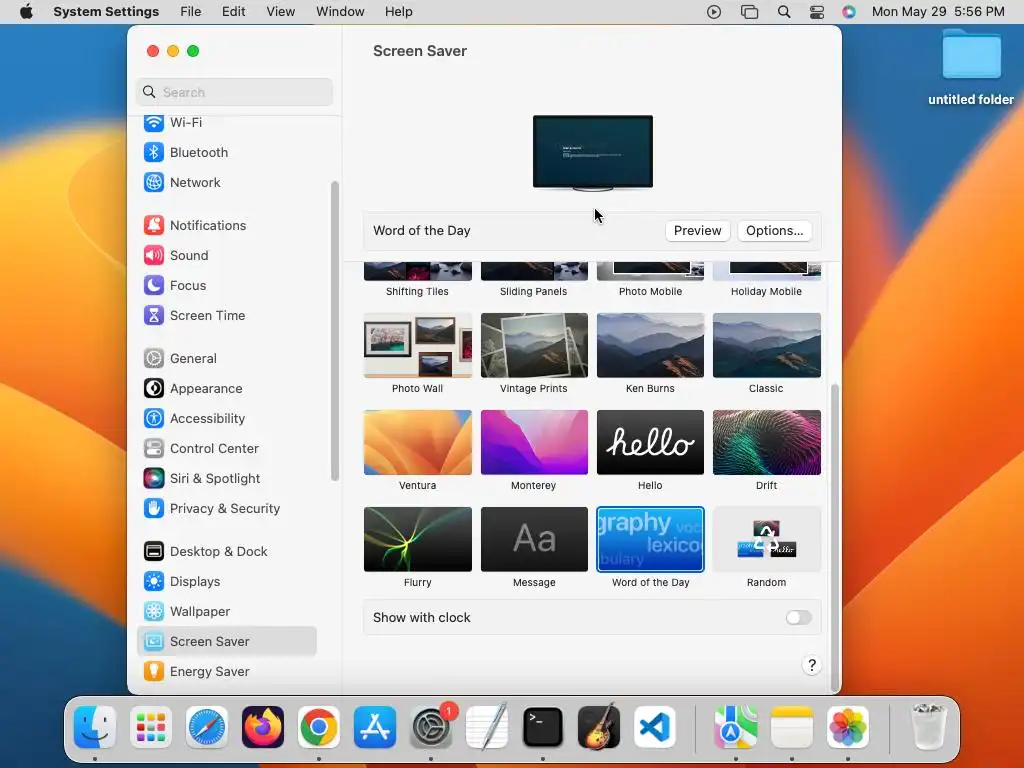Open the Privacy & Security hand icon

153,509
